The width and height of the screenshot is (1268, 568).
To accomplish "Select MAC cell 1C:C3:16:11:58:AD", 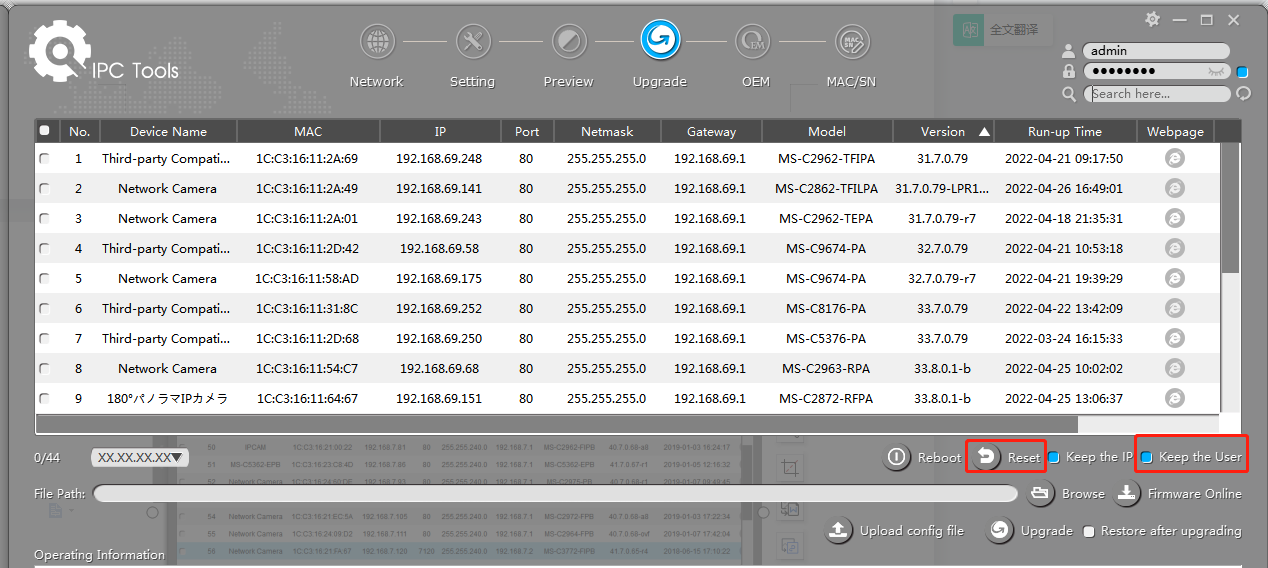I will pos(307,278).
